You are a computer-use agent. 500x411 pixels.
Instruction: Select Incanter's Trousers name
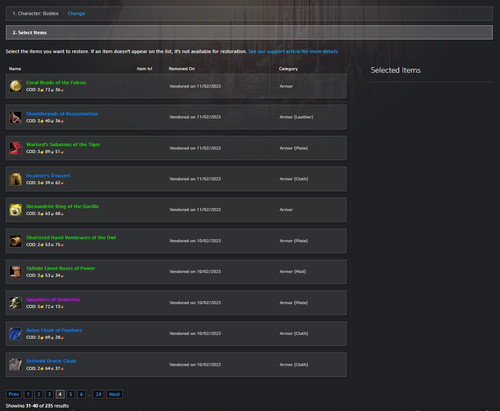[48, 175]
